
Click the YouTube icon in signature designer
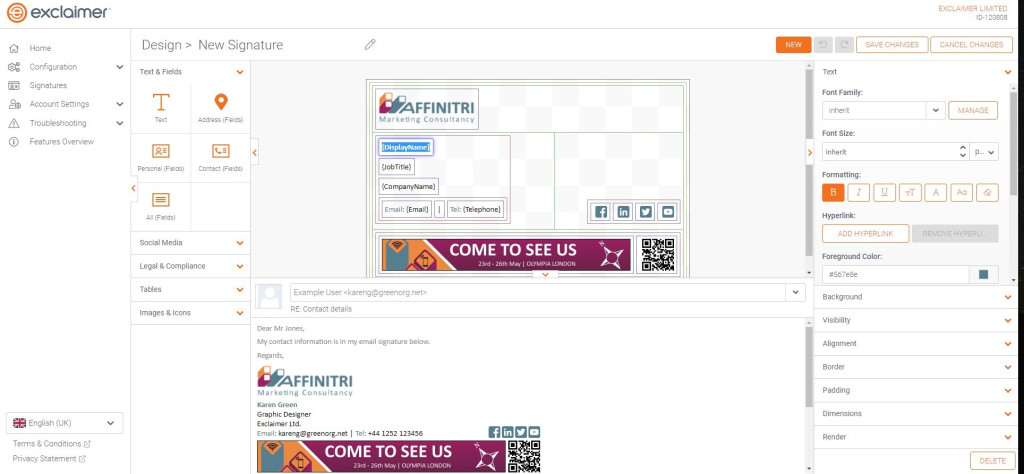pos(667,212)
